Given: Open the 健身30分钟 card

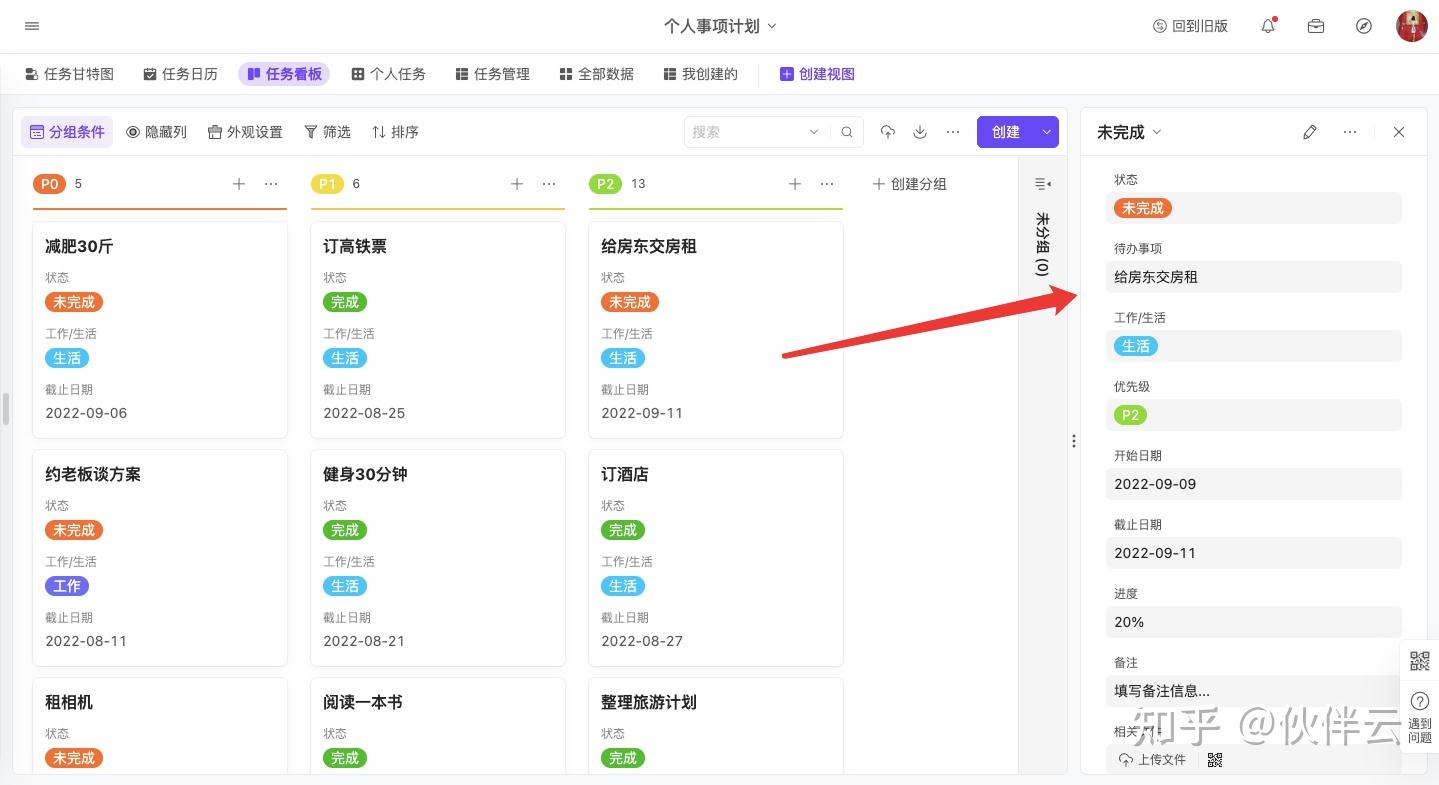Looking at the screenshot, I should [438, 558].
